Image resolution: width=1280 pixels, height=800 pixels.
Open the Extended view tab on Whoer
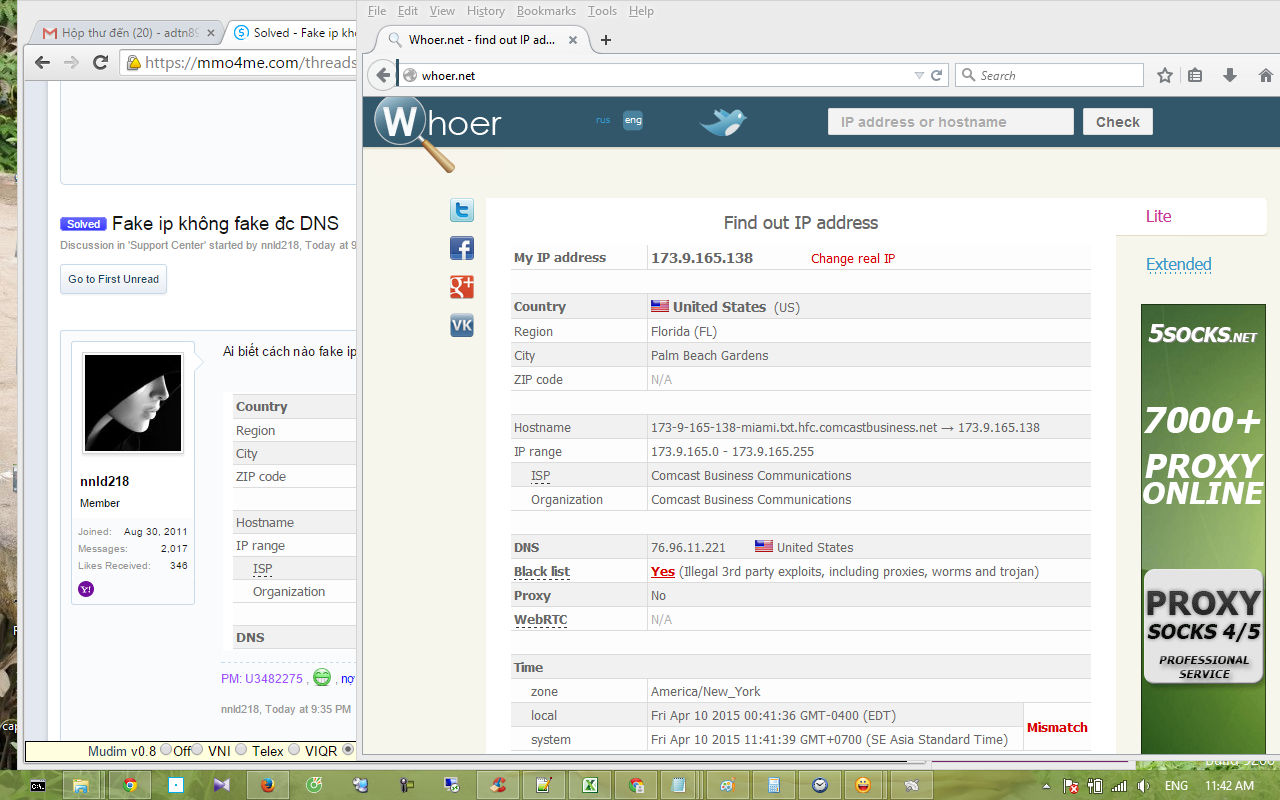[1179, 264]
